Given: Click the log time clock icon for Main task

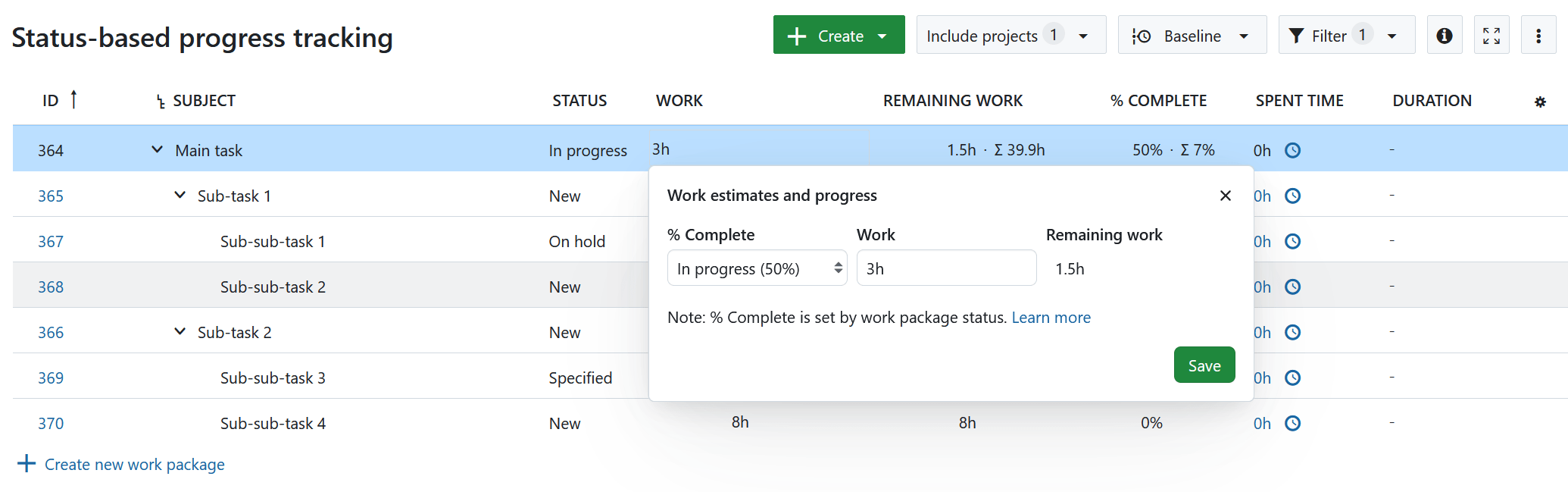Looking at the screenshot, I should click(x=1292, y=150).
